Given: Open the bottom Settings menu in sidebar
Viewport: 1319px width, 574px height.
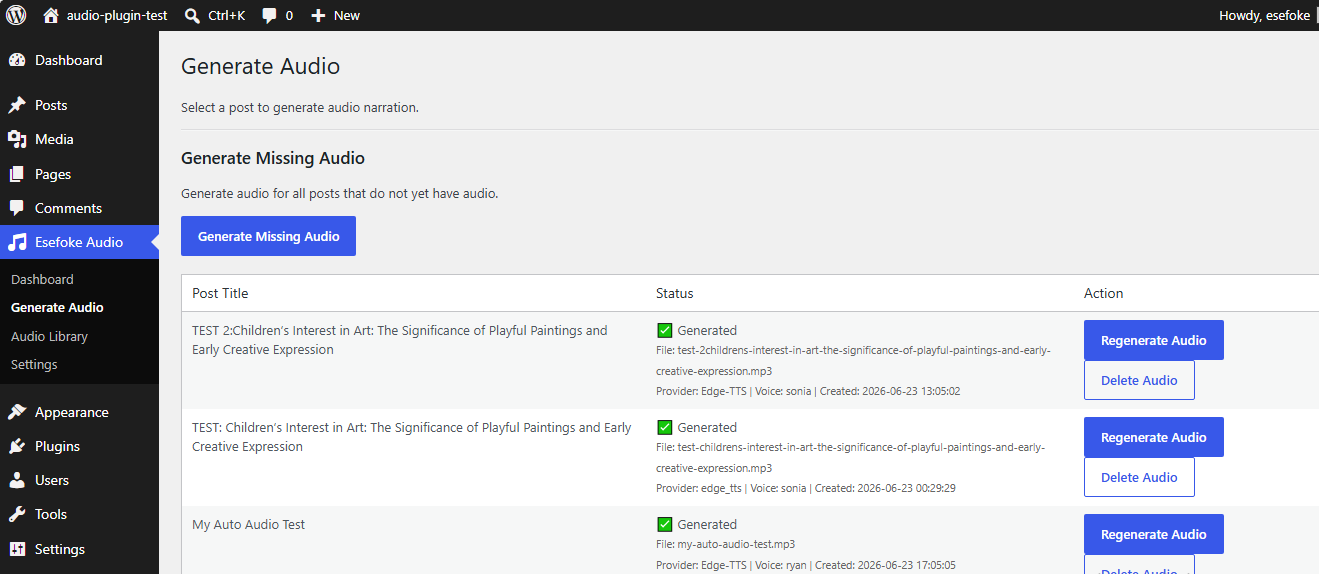Looking at the screenshot, I should pos(79,549).
